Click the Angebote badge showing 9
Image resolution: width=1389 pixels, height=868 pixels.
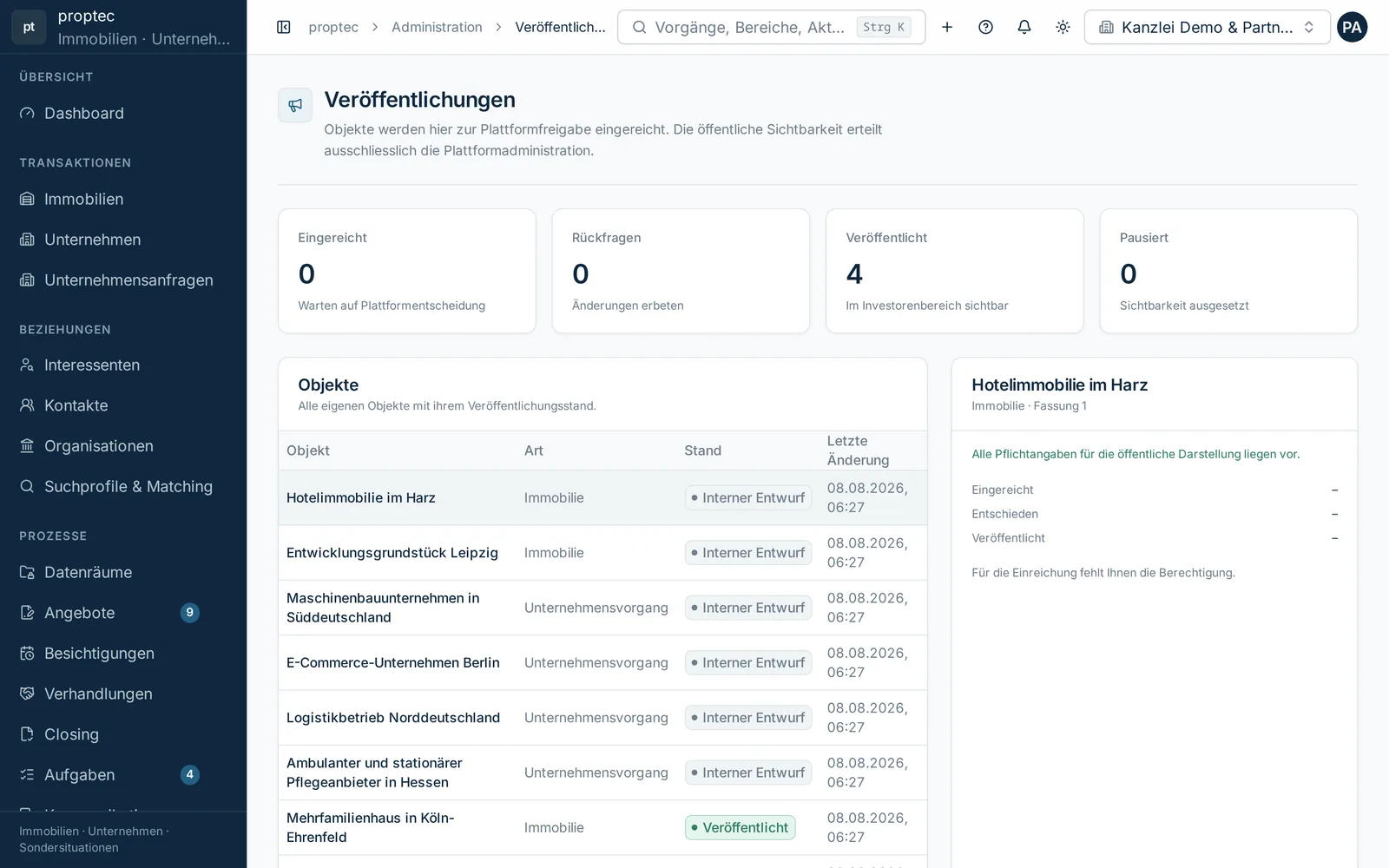pyautogui.click(x=189, y=613)
